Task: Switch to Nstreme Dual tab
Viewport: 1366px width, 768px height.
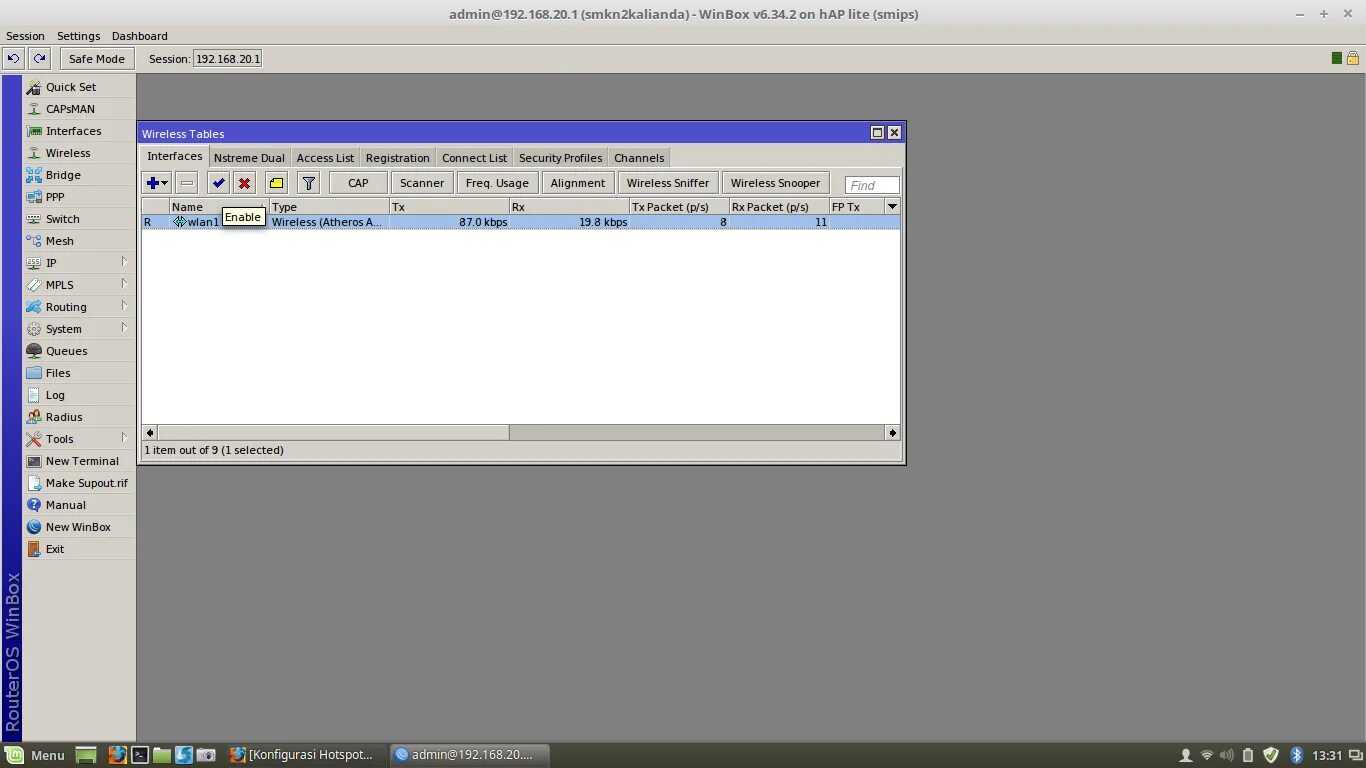Action: tap(249, 158)
